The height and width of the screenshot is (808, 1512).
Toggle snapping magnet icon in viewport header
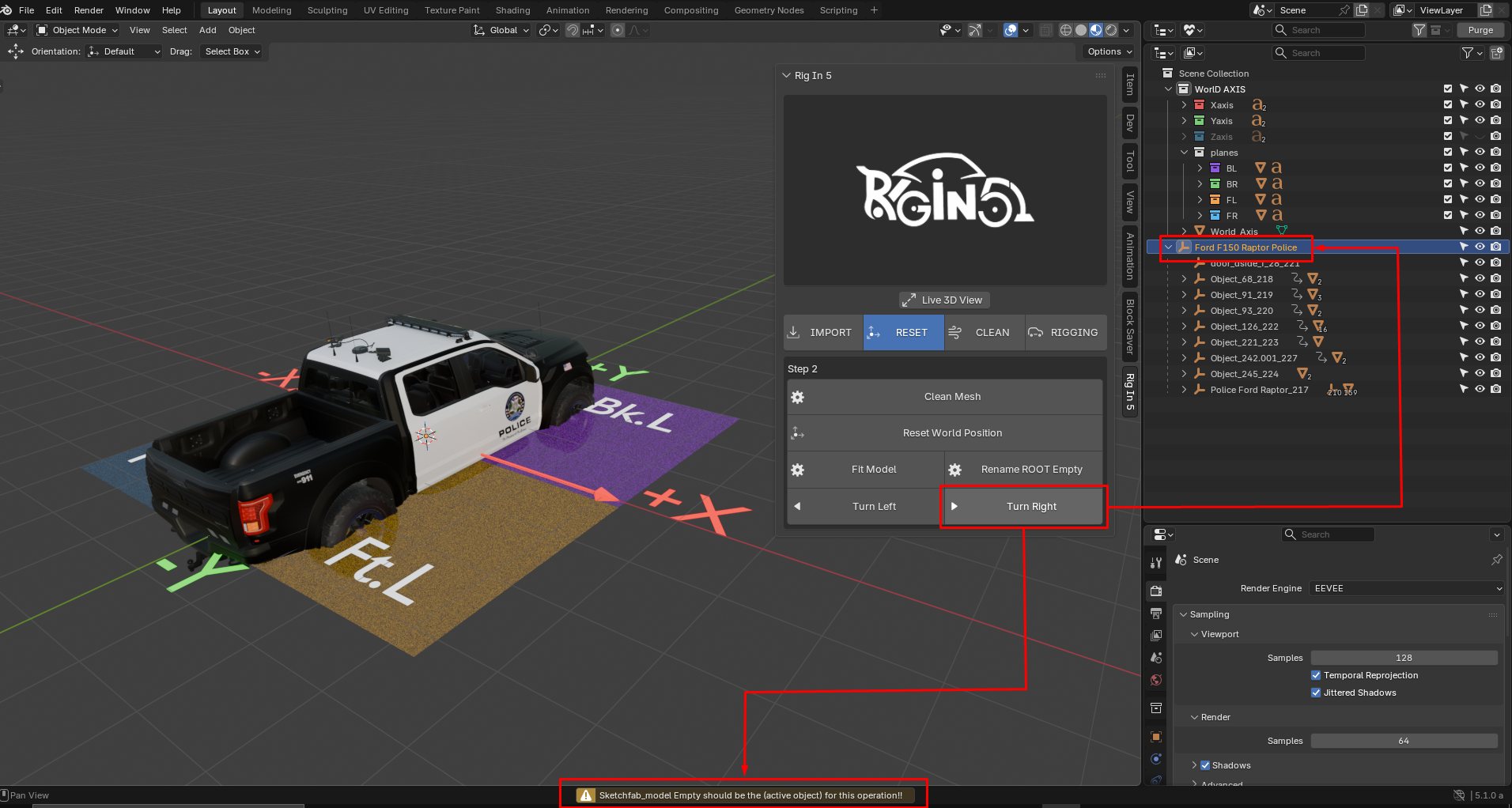tap(573, 30)
